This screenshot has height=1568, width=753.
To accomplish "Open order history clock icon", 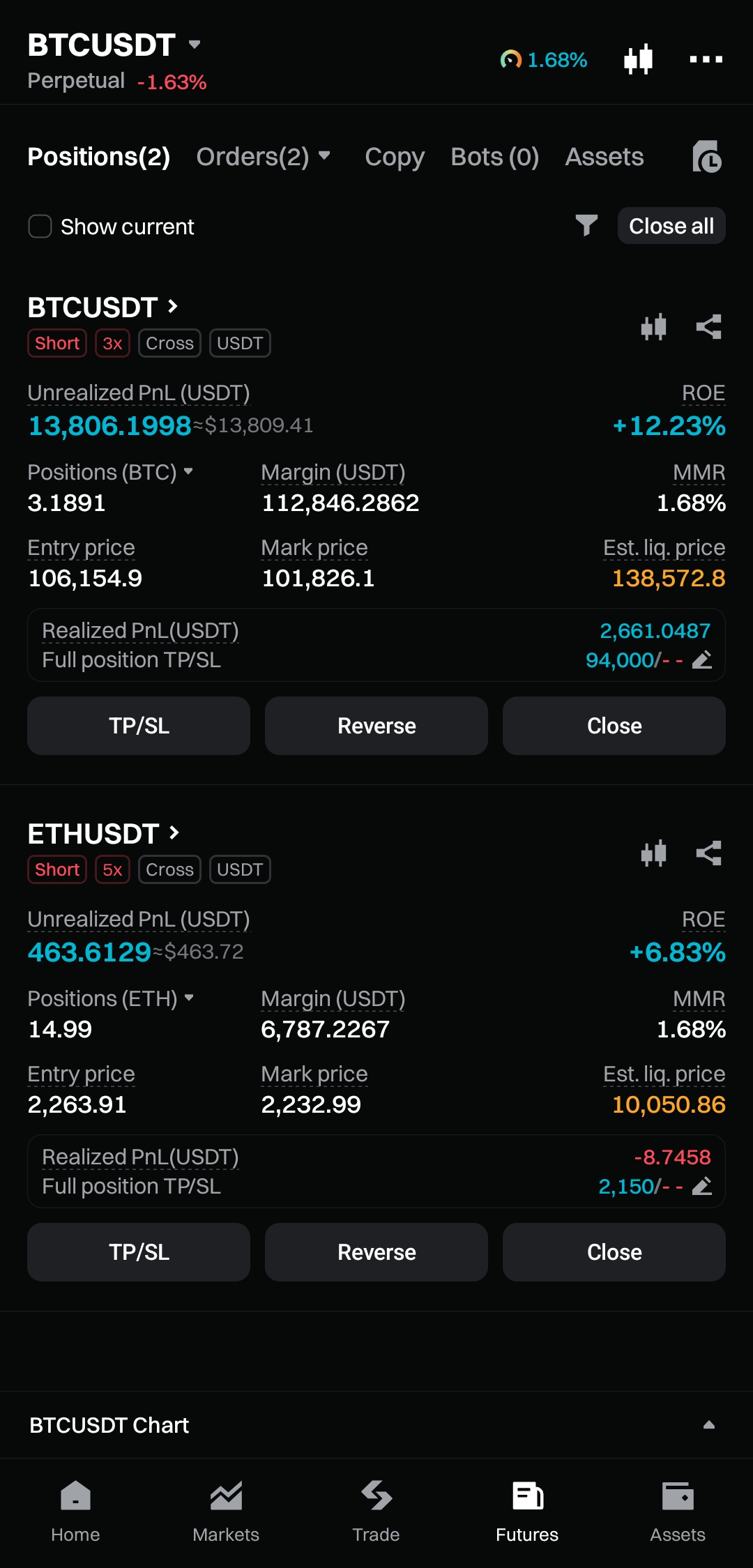I will (706, 157).
